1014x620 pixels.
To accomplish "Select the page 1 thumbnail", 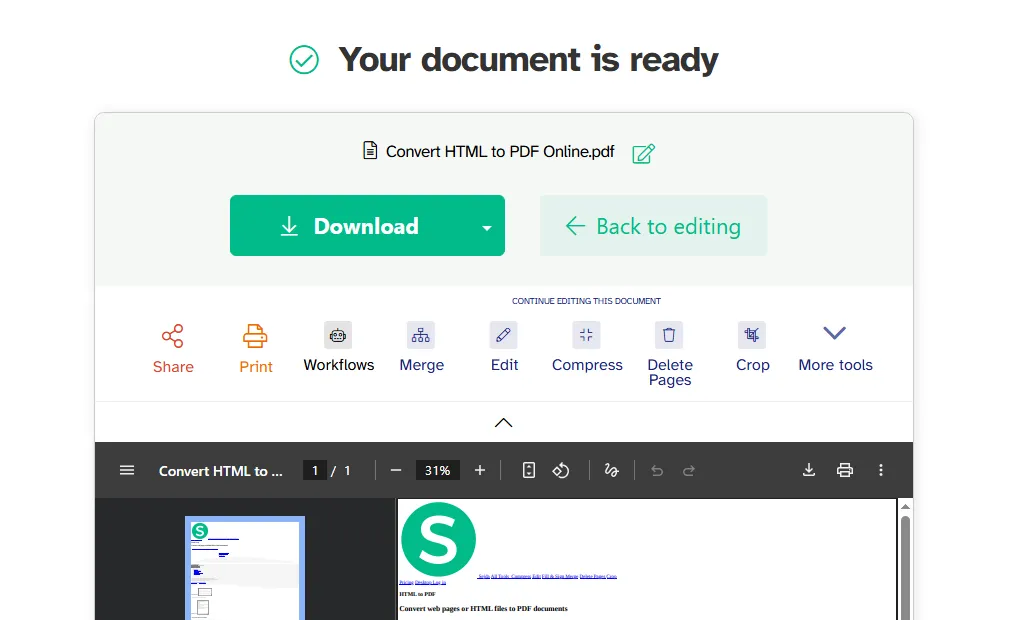I will click(245, 568).
